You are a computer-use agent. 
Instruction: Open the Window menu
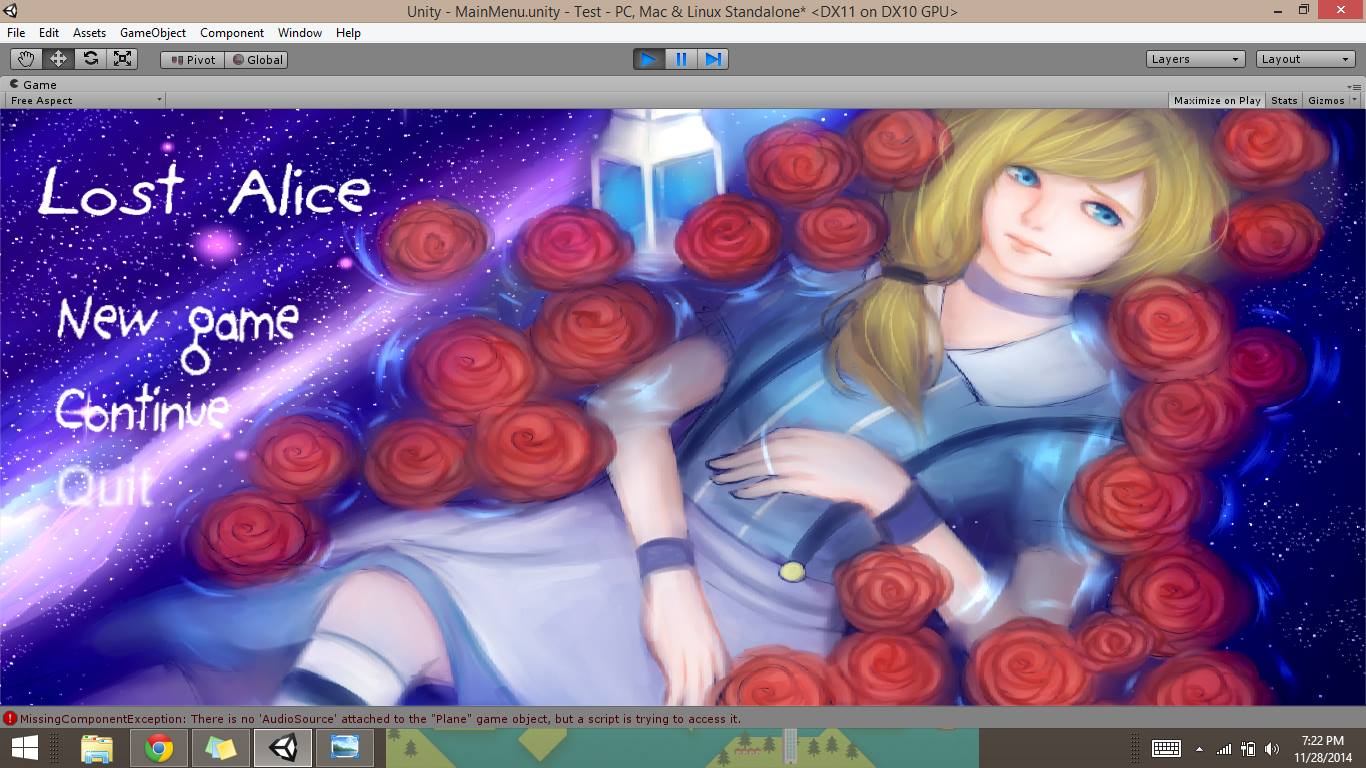(x=300, y=33)
